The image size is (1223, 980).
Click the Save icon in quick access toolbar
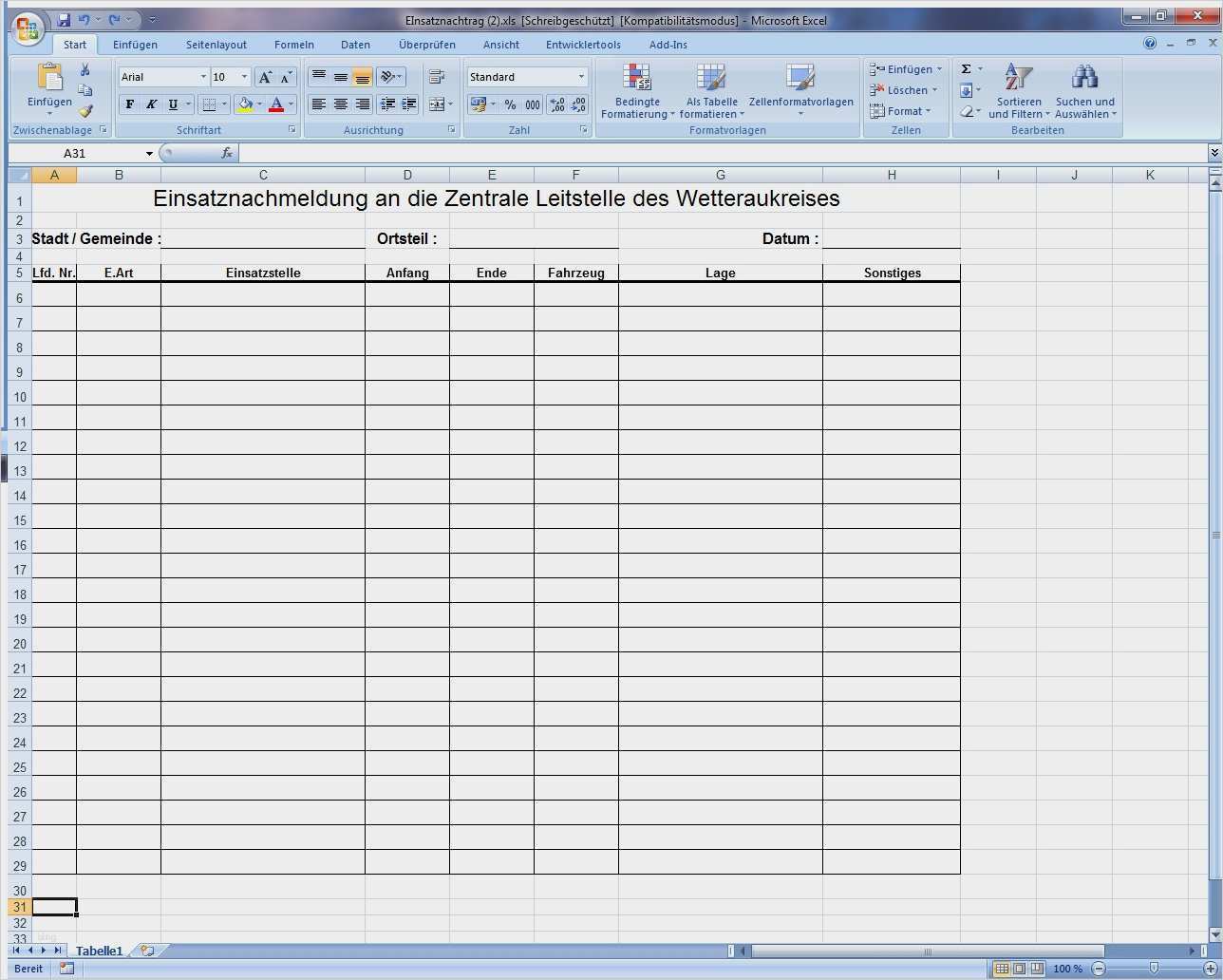coord(64,20)
